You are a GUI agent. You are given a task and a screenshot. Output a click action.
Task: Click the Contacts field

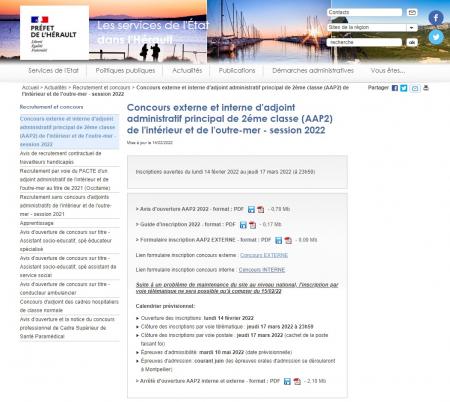pyautogui.click(x=364, y=12)
